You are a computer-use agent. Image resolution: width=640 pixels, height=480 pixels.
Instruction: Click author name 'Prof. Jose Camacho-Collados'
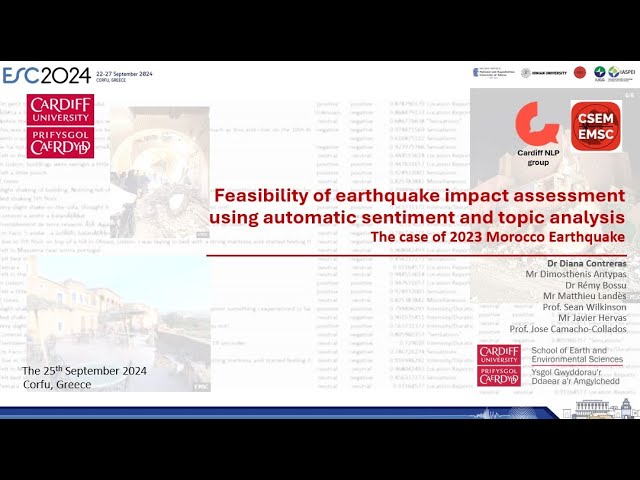568,329
